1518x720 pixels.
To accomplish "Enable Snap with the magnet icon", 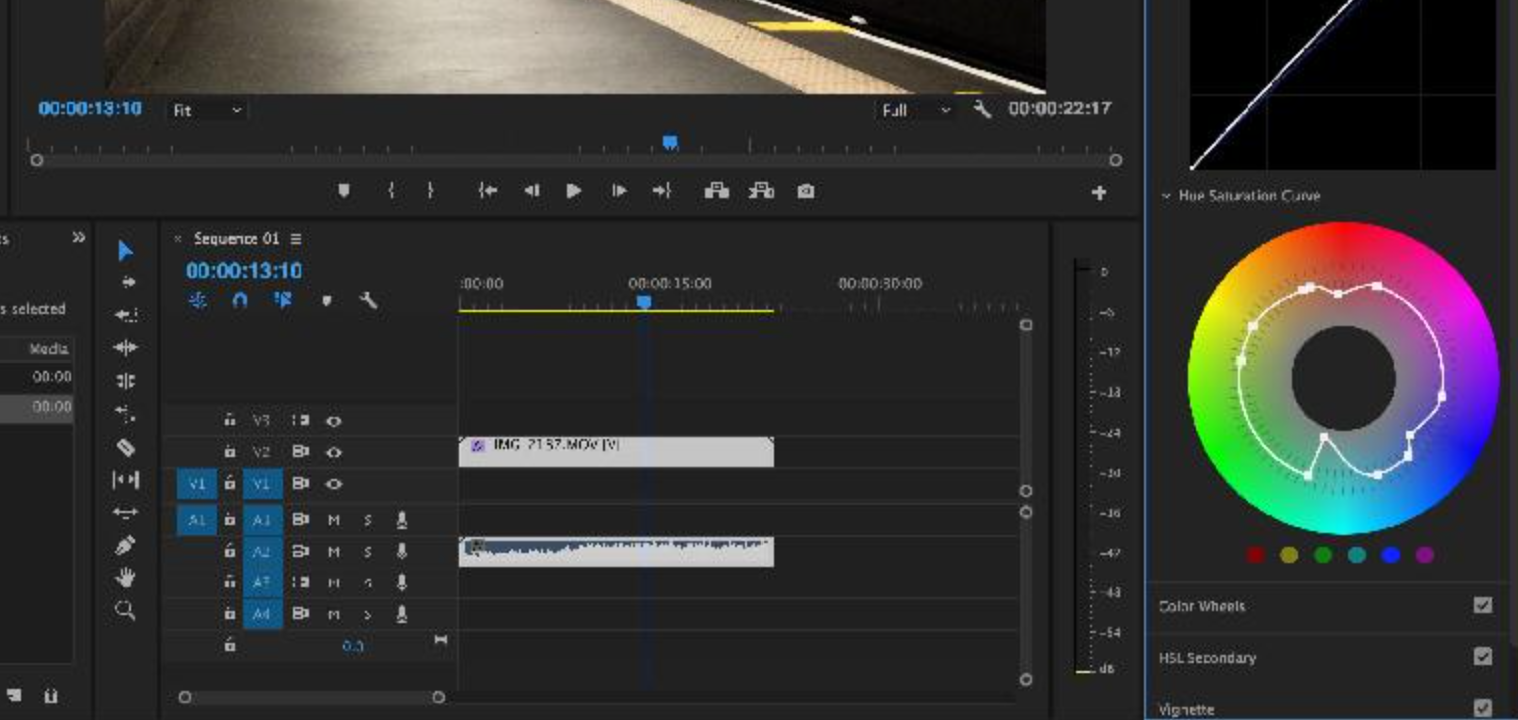I will click(239, 300).
